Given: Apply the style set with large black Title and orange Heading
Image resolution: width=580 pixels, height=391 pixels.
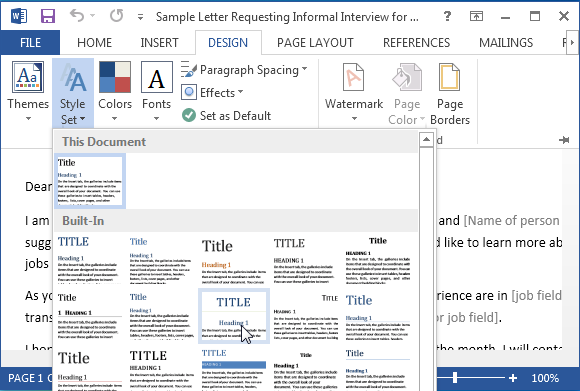Looking at the screenshot, I should 234,260.
